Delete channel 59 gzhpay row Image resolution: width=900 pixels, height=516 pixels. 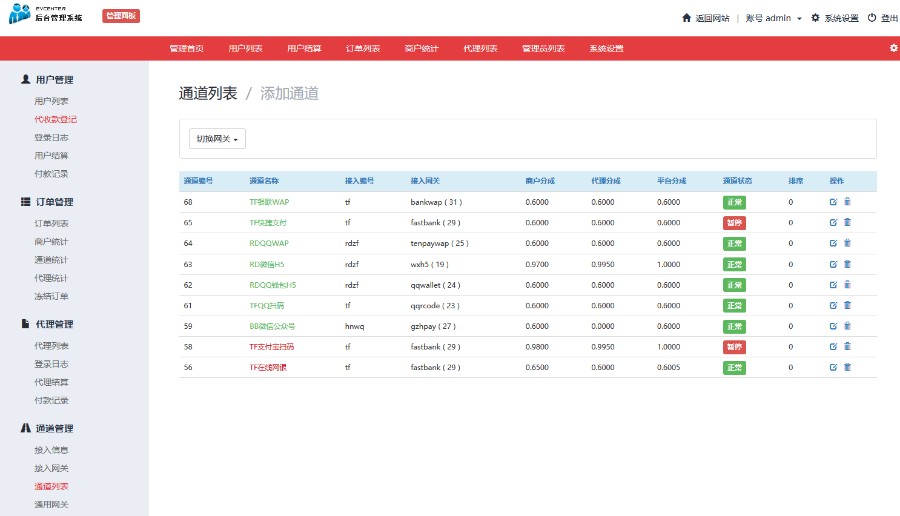(847, 327)
